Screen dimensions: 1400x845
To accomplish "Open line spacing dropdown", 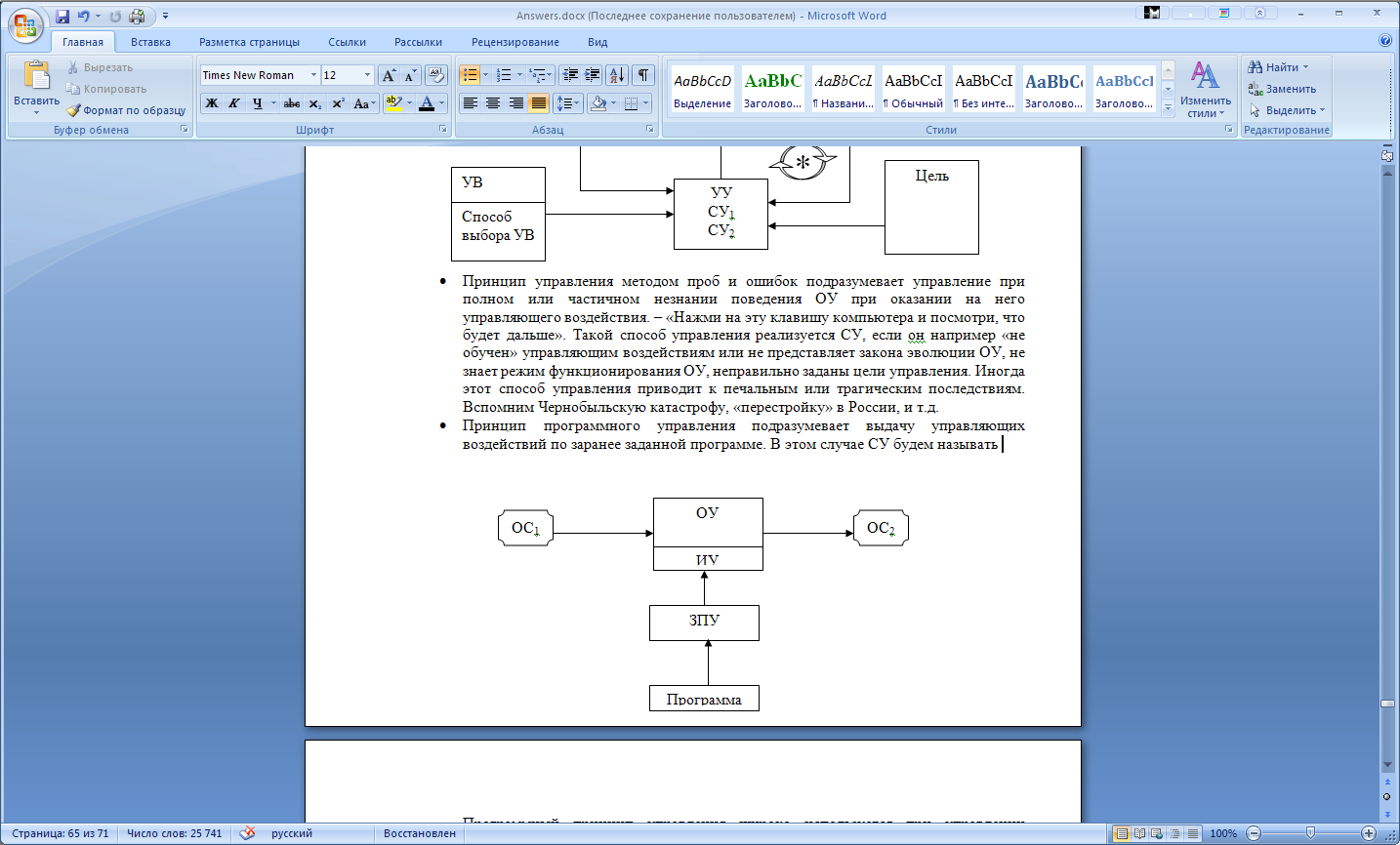I will tap(567, 103).
